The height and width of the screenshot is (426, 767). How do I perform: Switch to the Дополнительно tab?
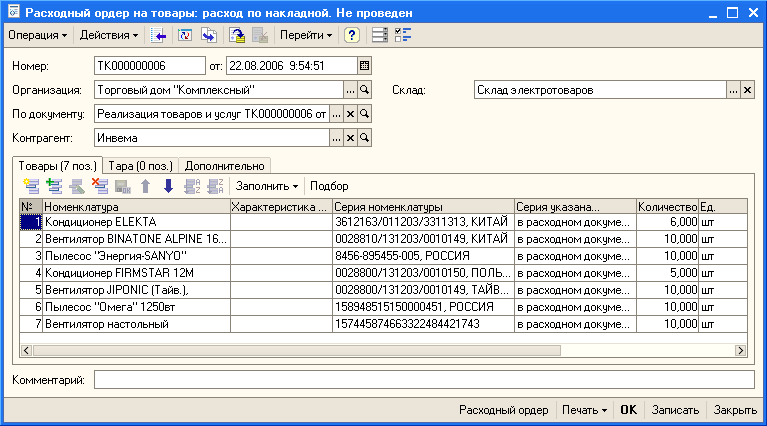click(225, 166)
